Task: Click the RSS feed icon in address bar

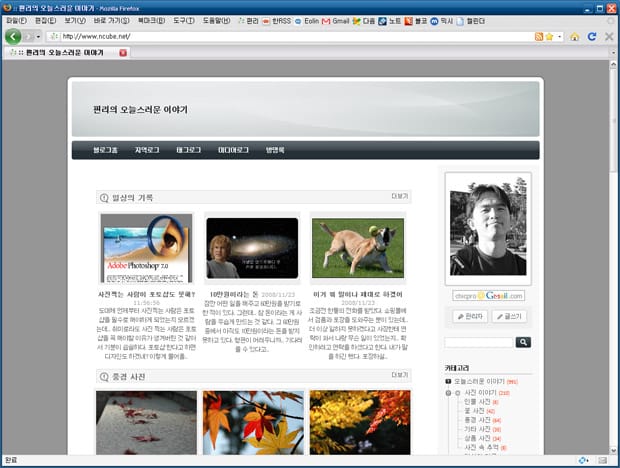Action: coord(540,37)
